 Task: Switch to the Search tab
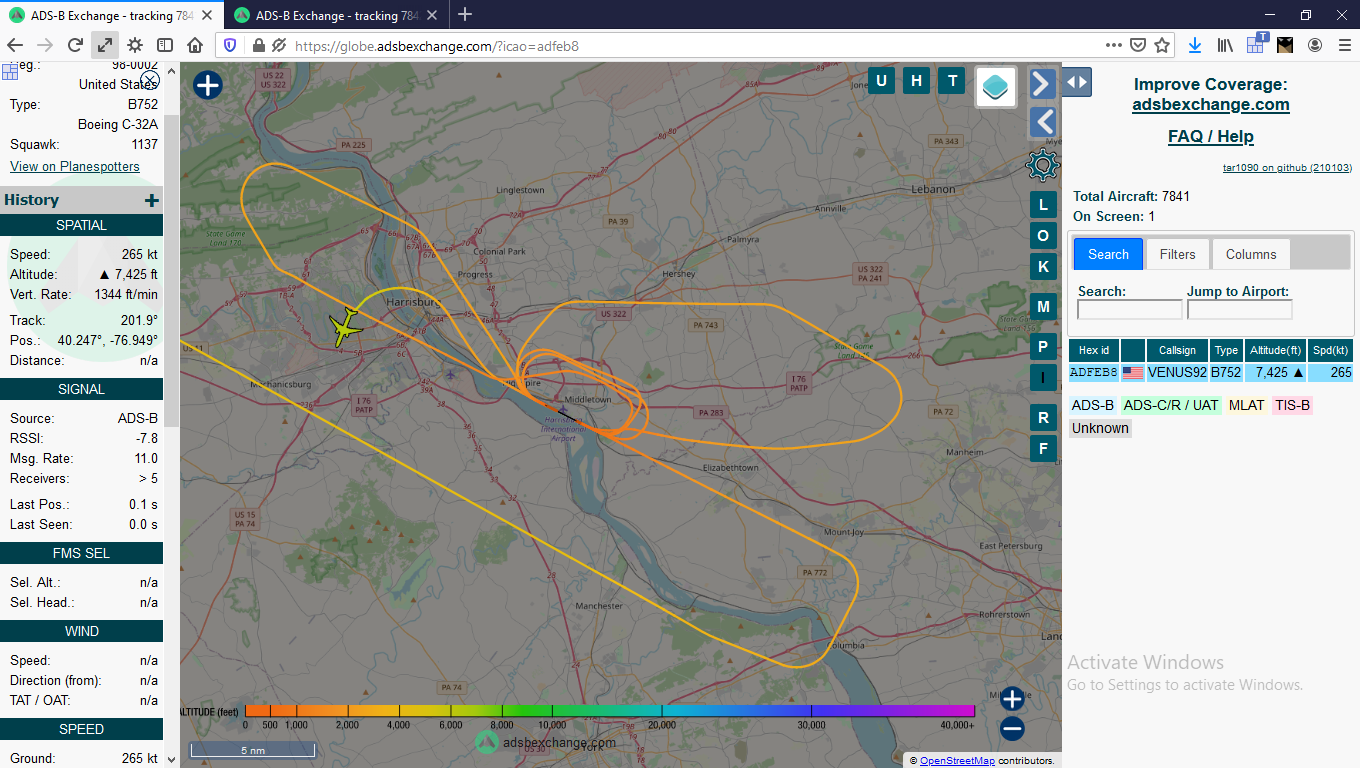(x=1108, y=254)
